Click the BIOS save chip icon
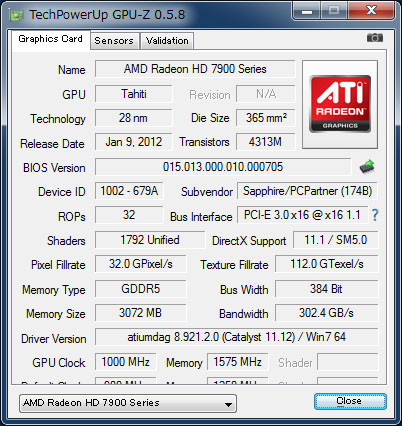The image size is (402, 426). click(x=367, y=166)
